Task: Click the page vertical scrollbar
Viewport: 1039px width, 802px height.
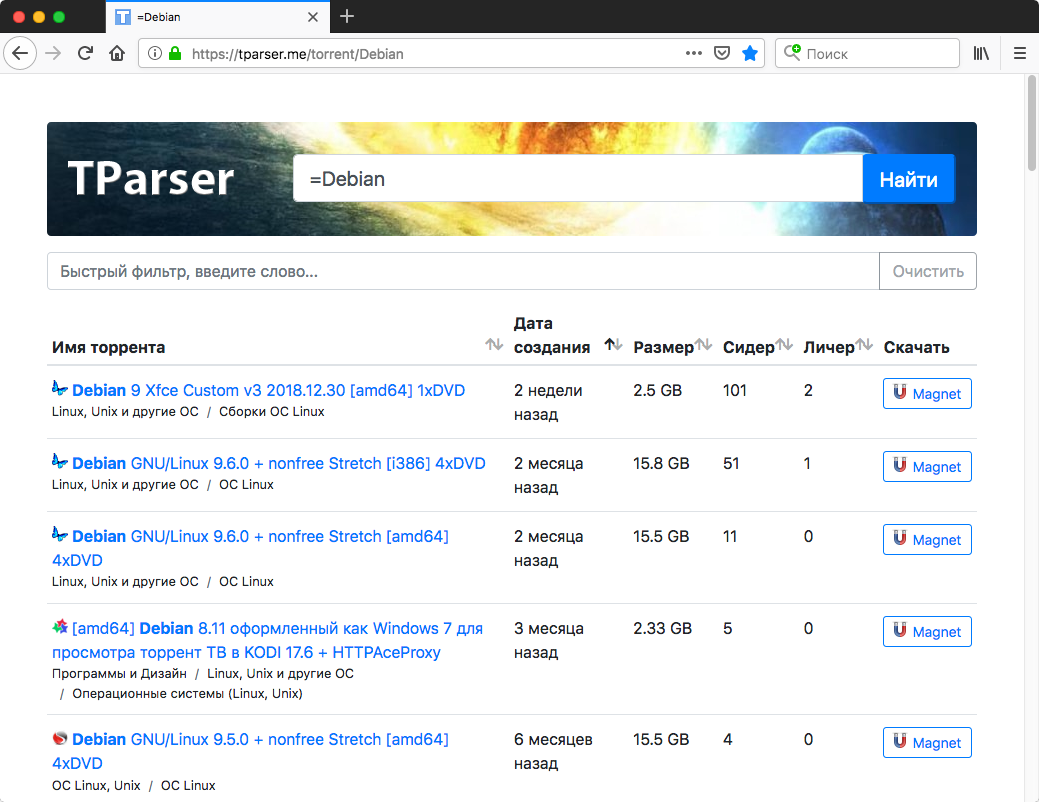Action: [1032, 123]
